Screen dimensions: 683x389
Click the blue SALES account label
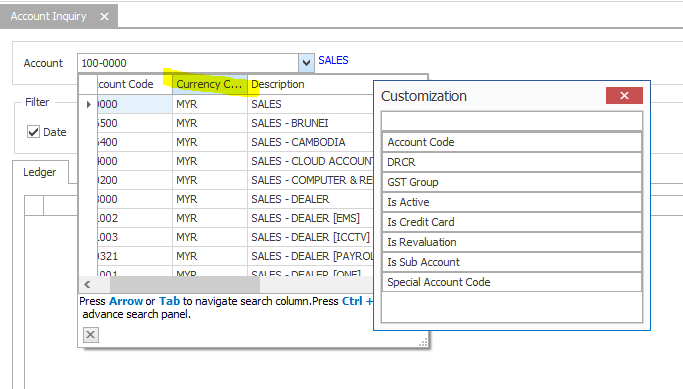click(333, 60)
